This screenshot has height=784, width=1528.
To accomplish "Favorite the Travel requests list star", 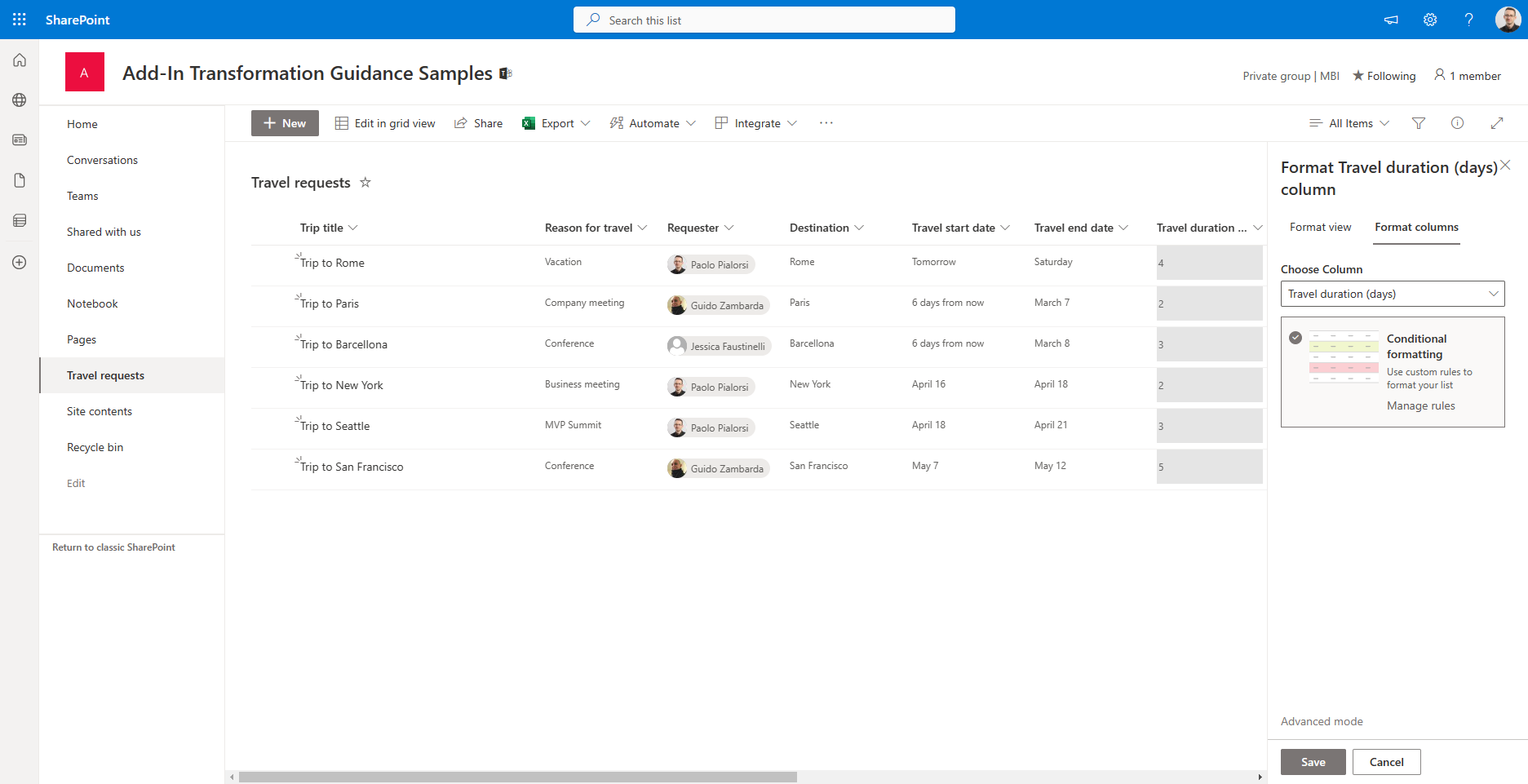I will pos(365,183).
